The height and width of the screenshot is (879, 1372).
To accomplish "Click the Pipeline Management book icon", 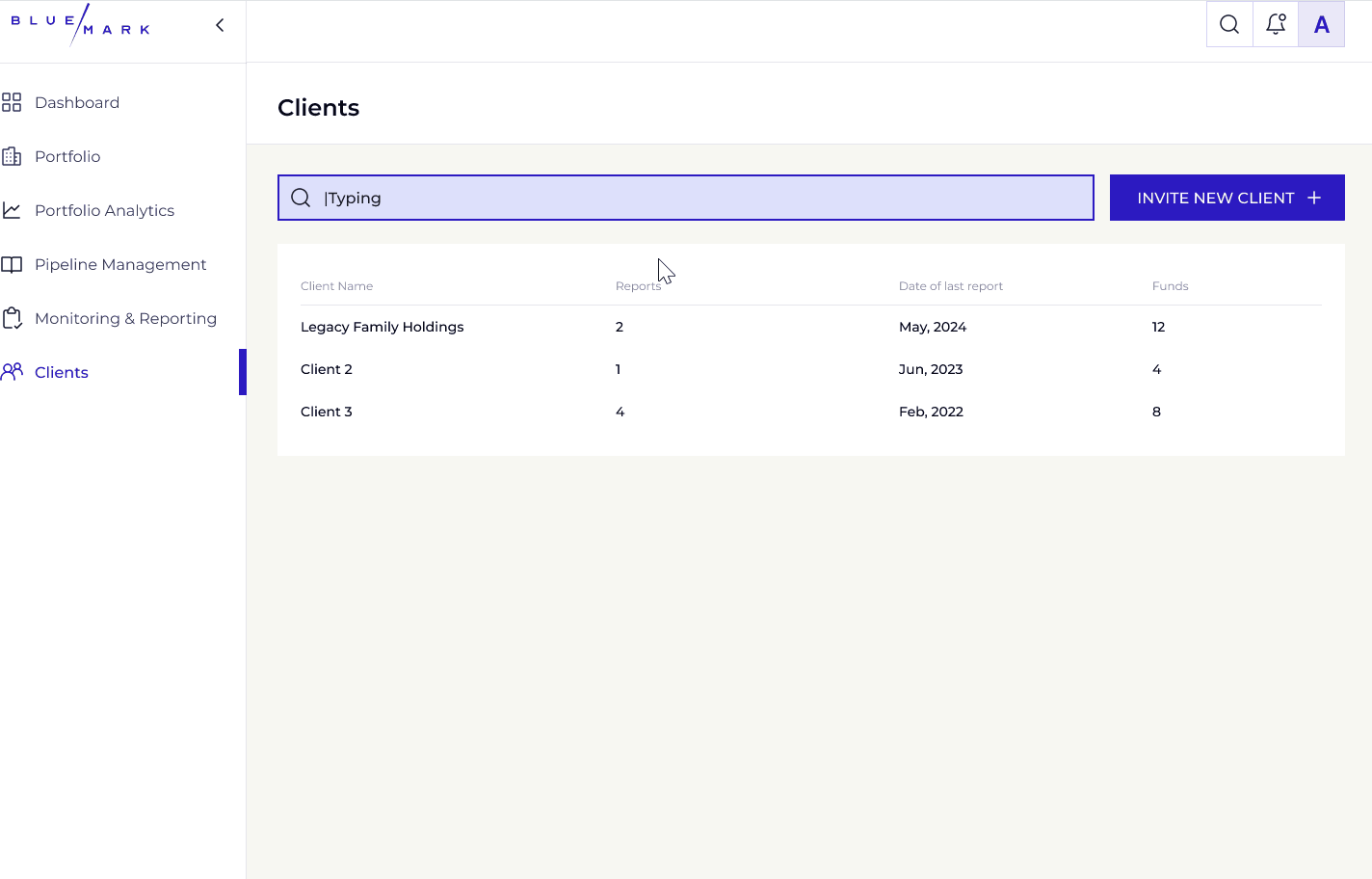I will pyautogui.click(x=12, y=264).
